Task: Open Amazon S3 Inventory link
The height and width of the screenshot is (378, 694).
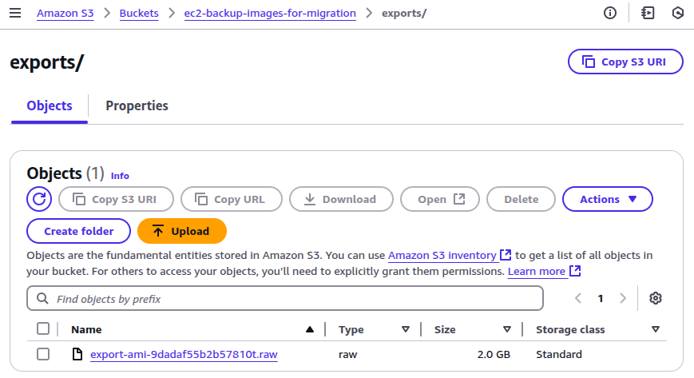Action: (449, 255)
